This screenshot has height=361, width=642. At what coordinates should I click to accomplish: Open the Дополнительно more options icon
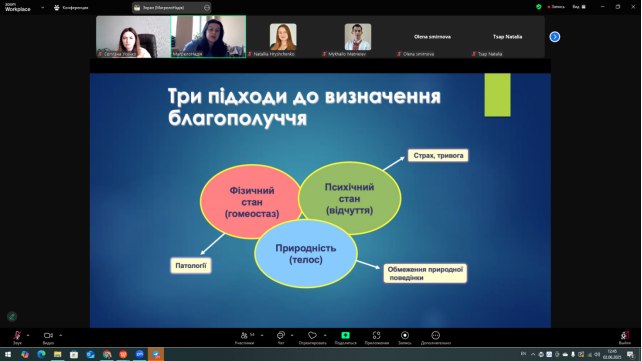coord(436,336)
